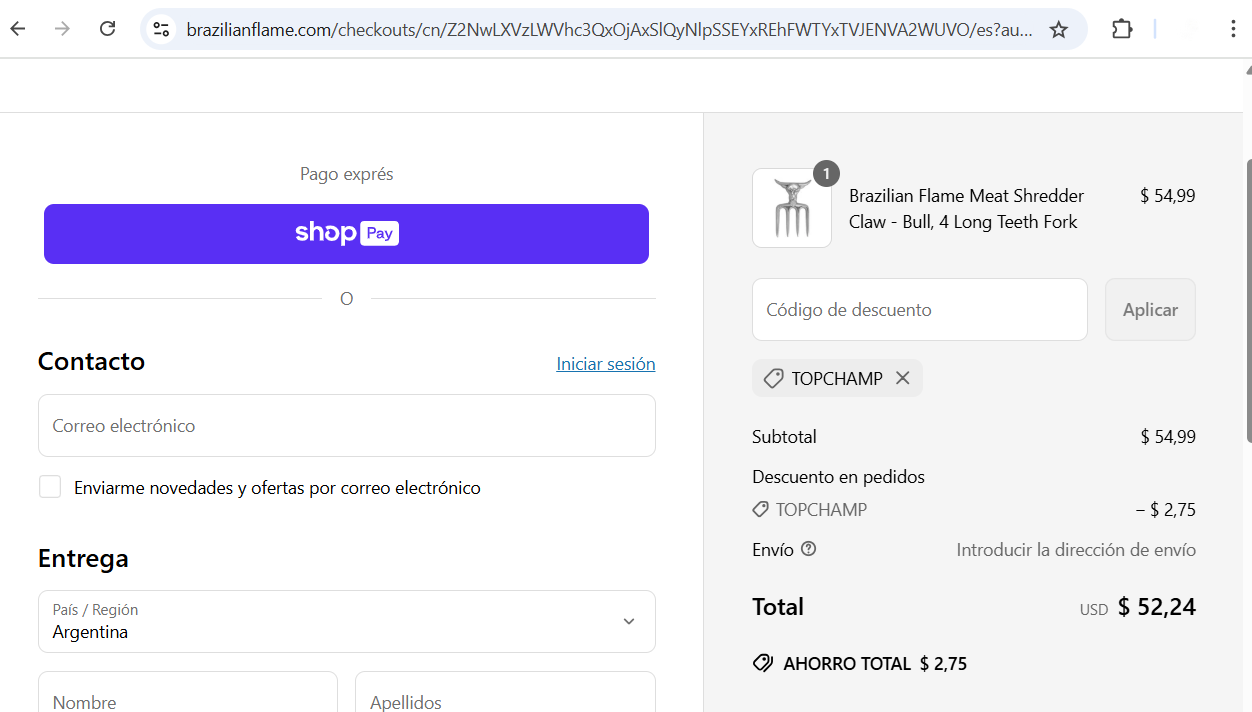Click the browser address bar URL
The height and width of the screenshot is (712, 1252).
[610, 30]
